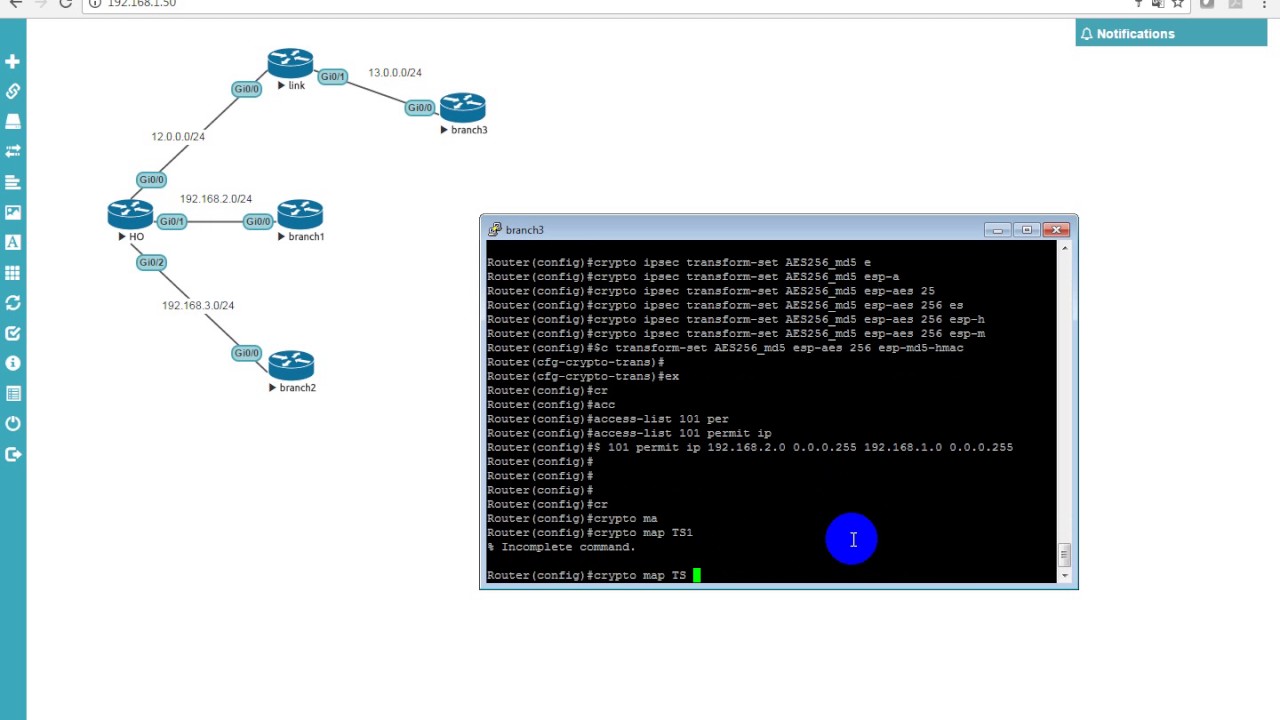This screenshot has height=720, width=1280.
Task: Click the 'access-list 101 permit ip' line
Action: click(629, 433)
